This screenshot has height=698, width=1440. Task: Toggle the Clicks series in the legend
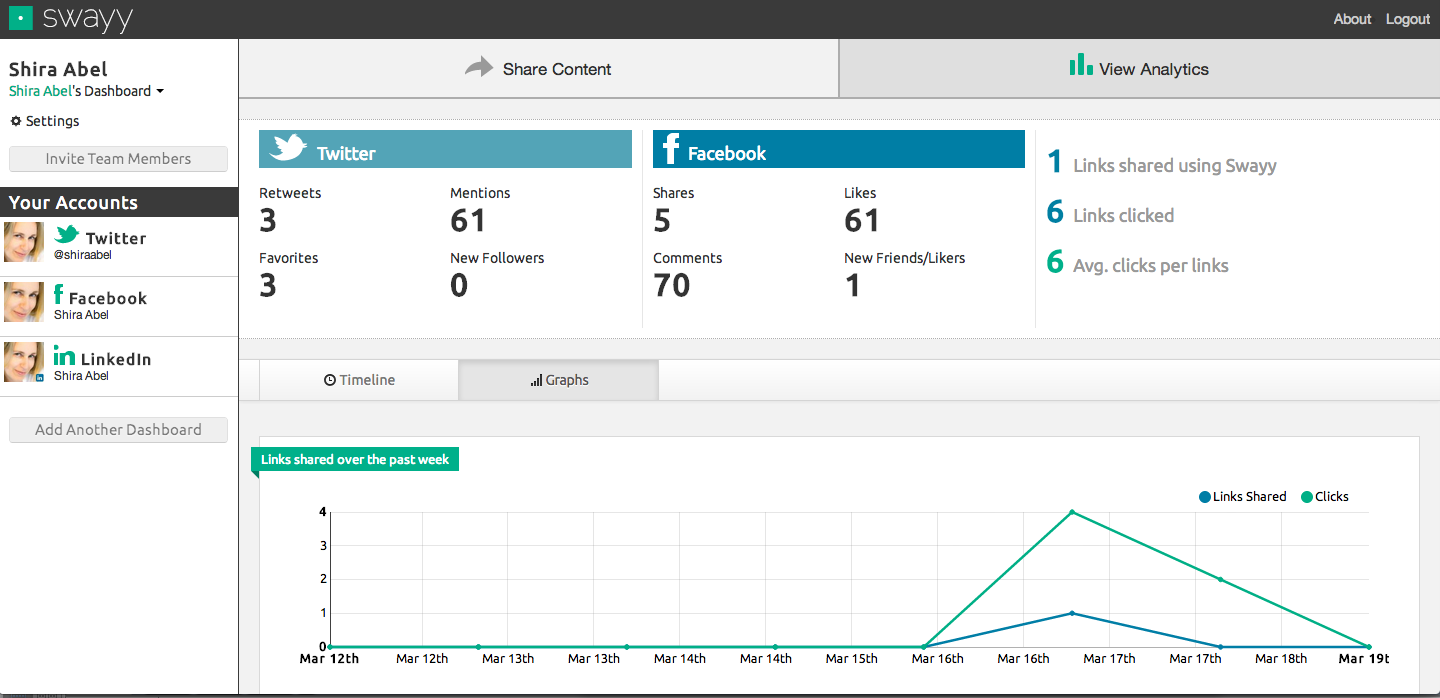click(x=1324, y=496)
